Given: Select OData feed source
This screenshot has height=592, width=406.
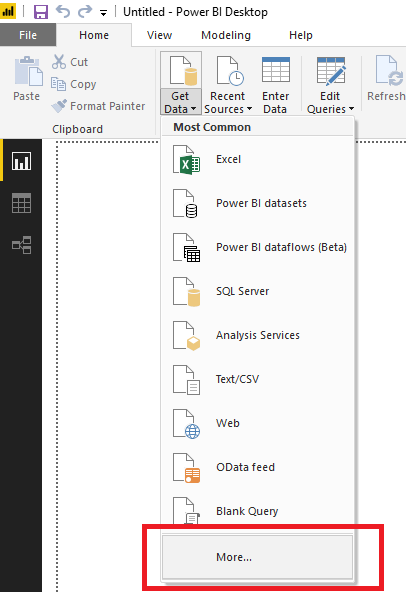Looking at the screenshot, I should [x=258, y=467].
